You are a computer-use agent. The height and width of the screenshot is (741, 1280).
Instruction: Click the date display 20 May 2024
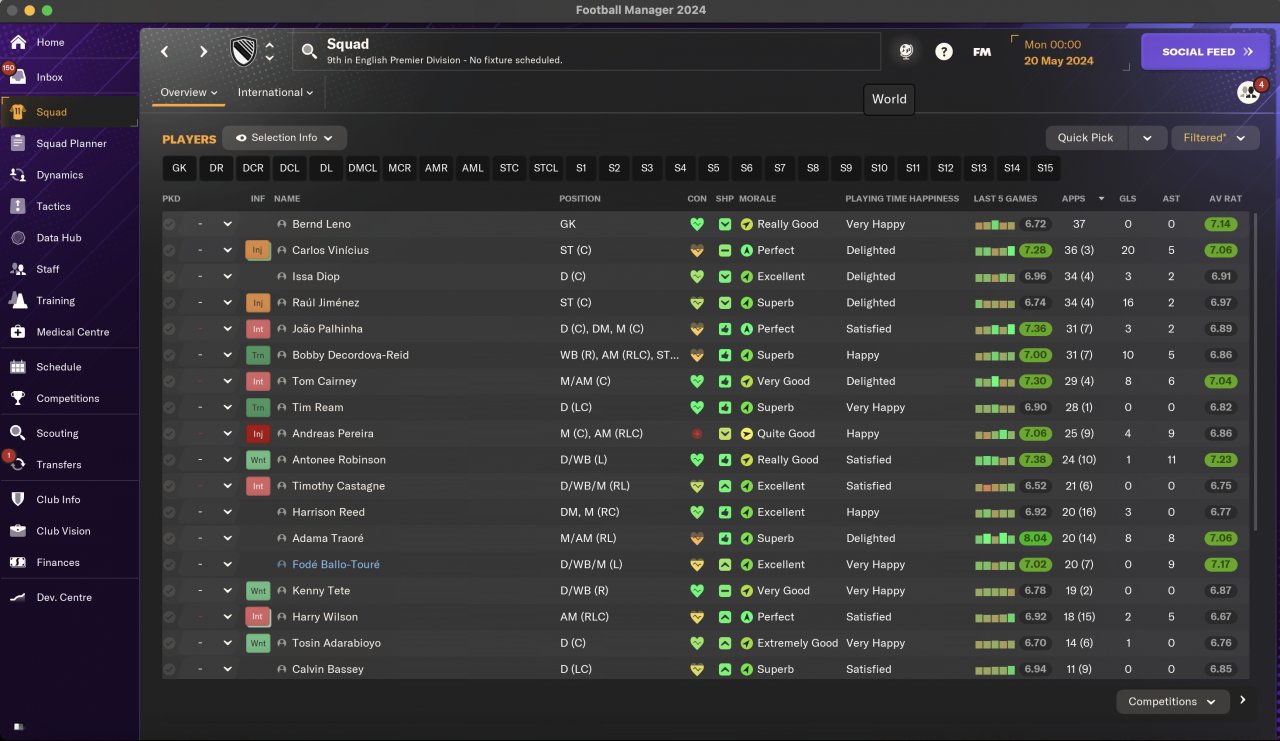pyautogui.click(x=1059, y=61)
